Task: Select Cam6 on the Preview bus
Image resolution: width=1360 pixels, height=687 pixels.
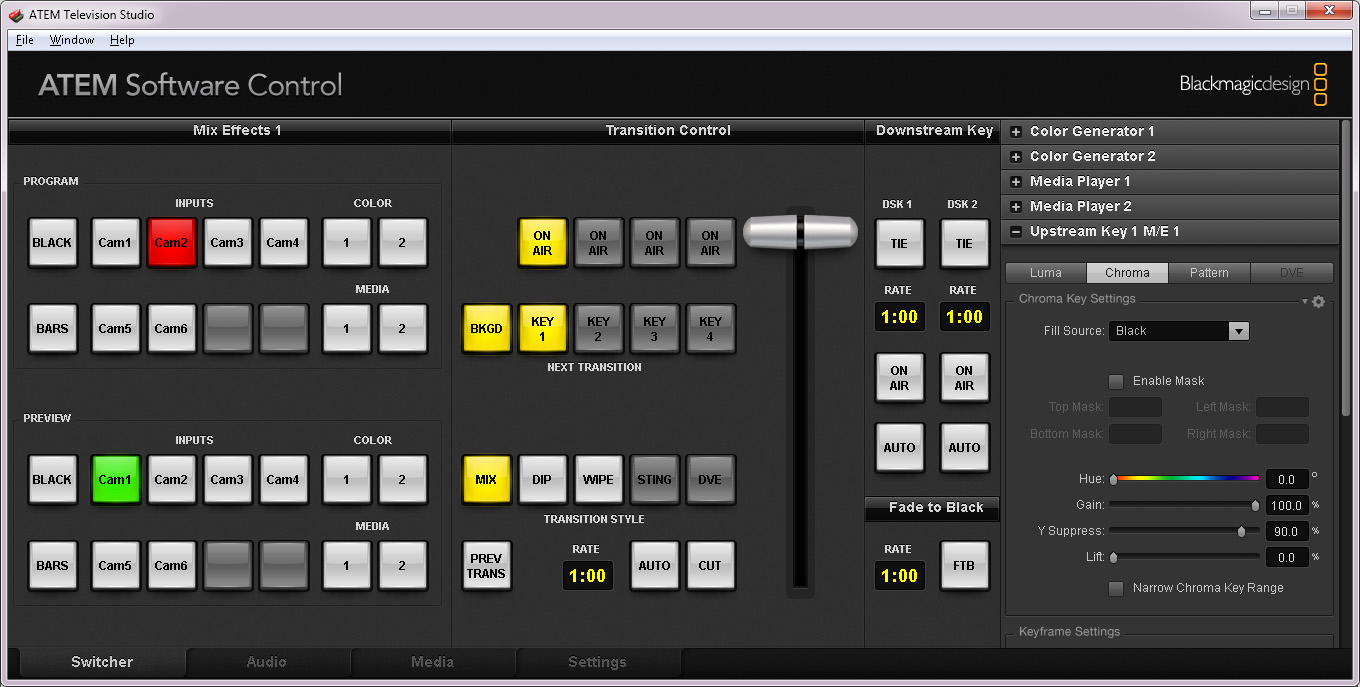Action: click(x=171, y=566)
